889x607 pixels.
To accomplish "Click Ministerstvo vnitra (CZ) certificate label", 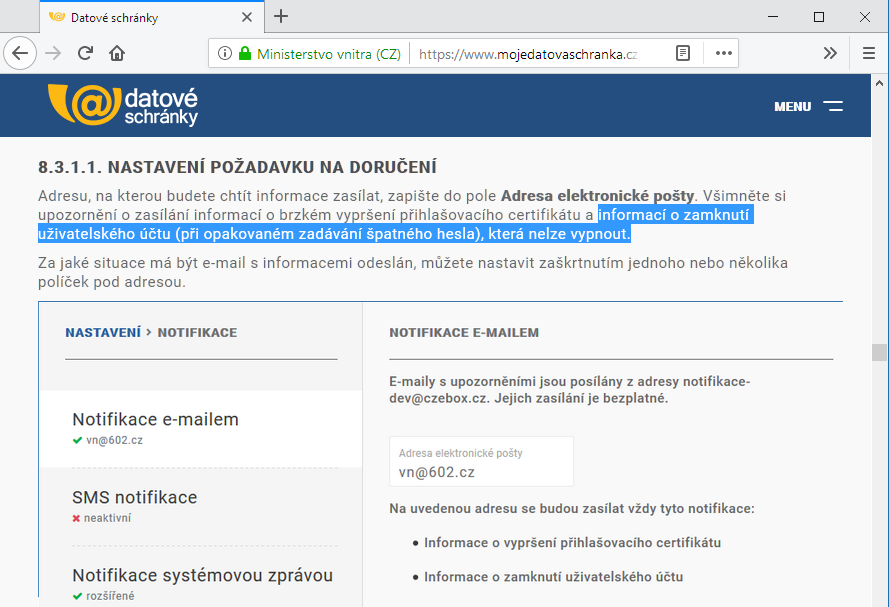I will tap(329, 54).
